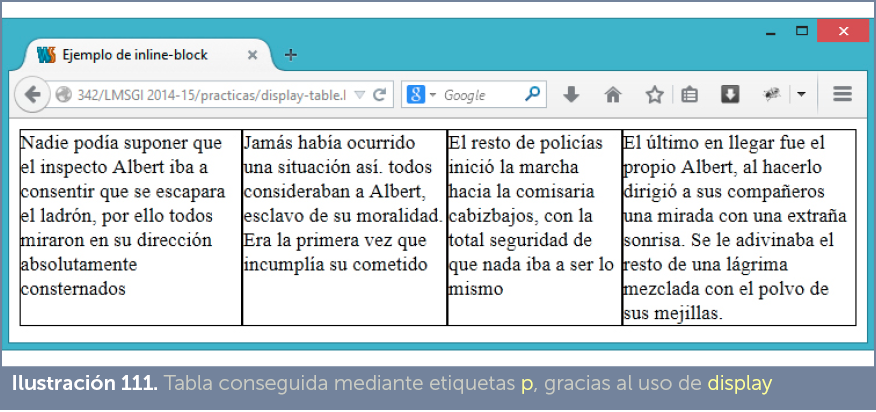Open the hamburger menu button
Image resolution: width=876 pixels, height=412 pixels.
click(x=842, y=95)
